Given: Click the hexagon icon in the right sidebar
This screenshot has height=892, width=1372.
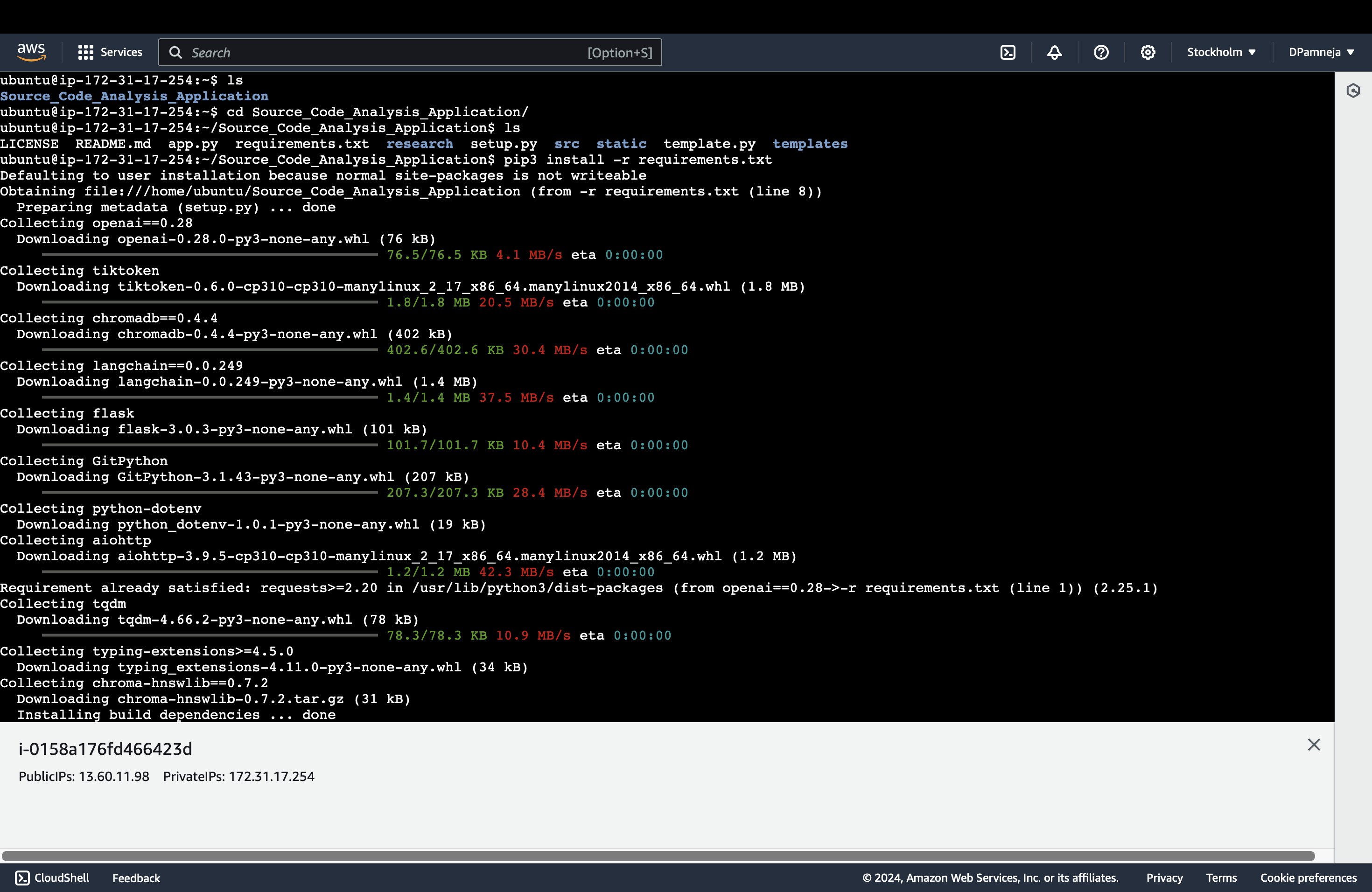Looking at the screenshot, I should tap(1353, 91).
